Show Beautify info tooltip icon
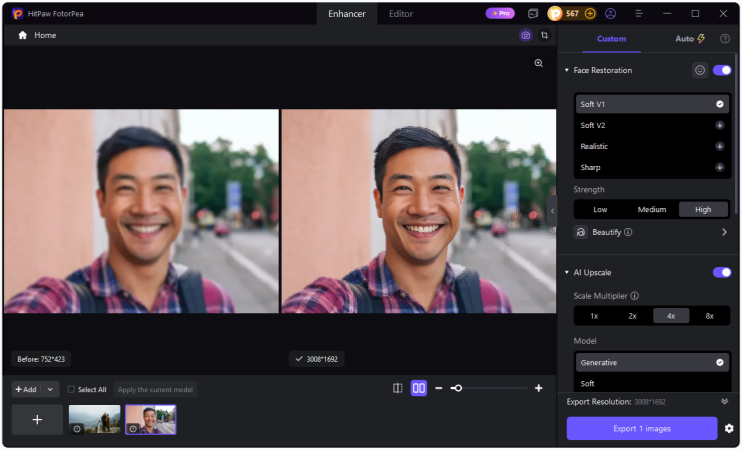The image size is (742, 450). pyautogui.click(x=628, y=232)
